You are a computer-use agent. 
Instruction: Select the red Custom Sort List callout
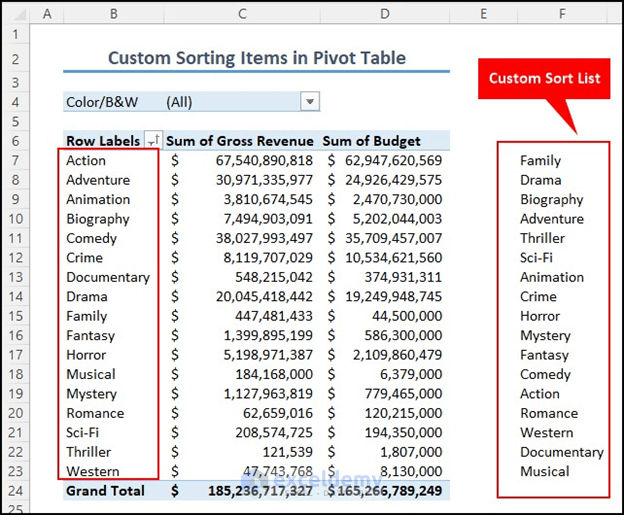(545, 79)
